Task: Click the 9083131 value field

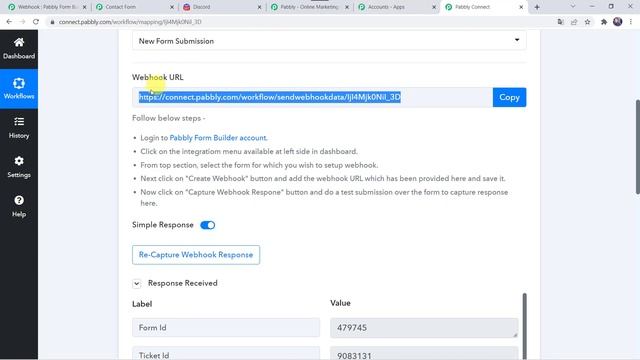Action: point(424,354)
